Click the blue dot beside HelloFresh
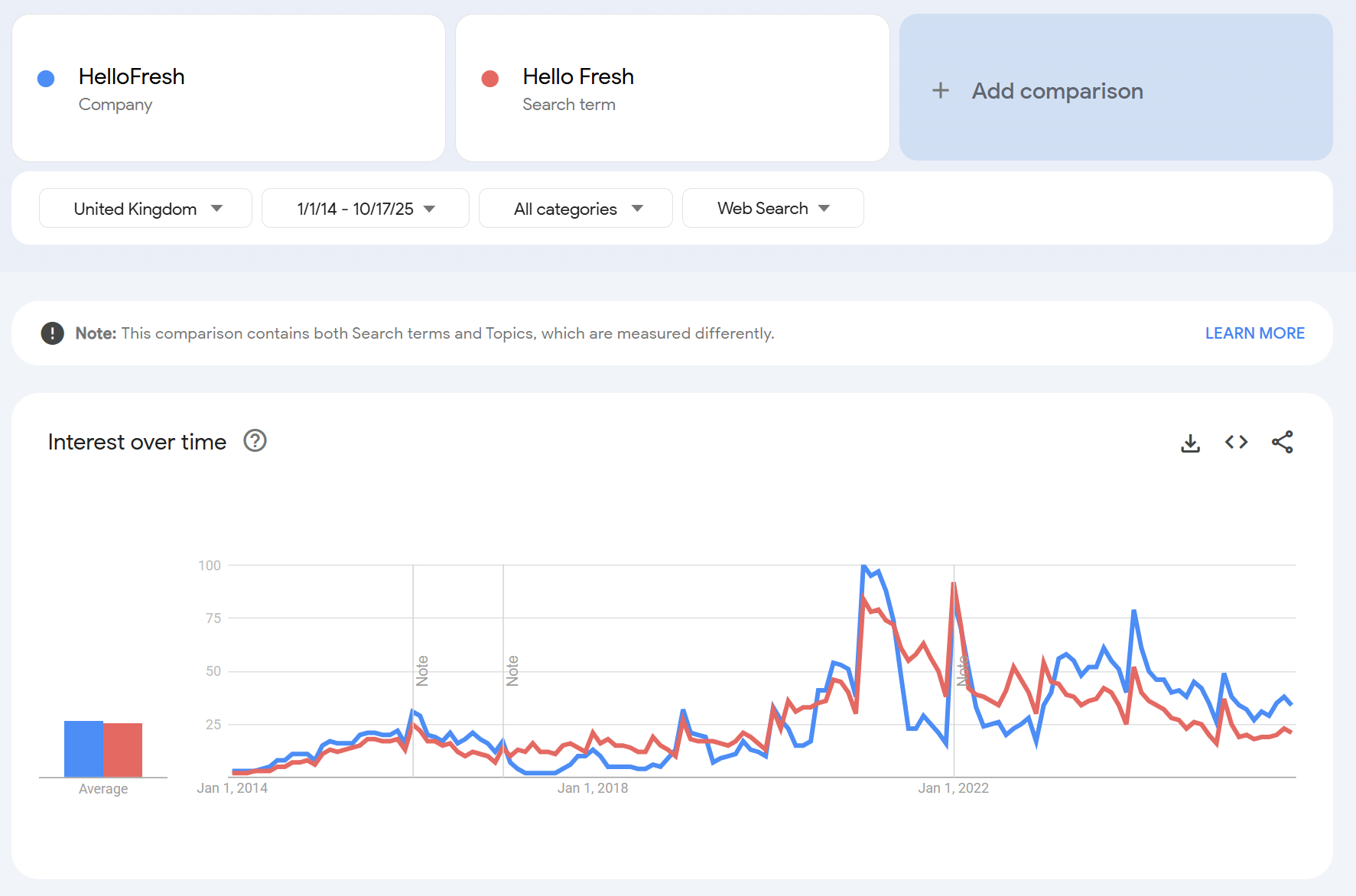 [x=46, y=79]
